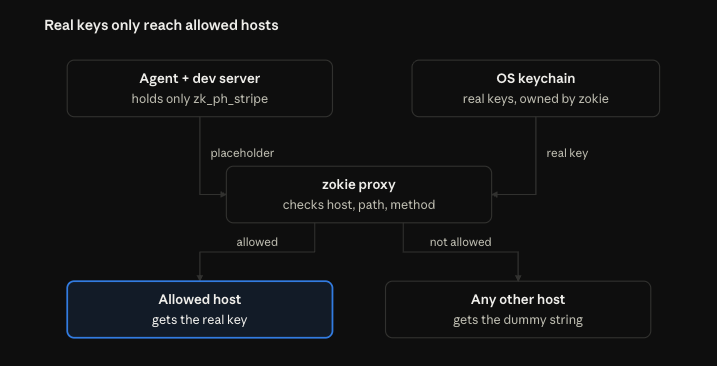Click 'checks host, path, method' subtitle
The height and width of the screenshot is (366, 717).
click(359, 205)
